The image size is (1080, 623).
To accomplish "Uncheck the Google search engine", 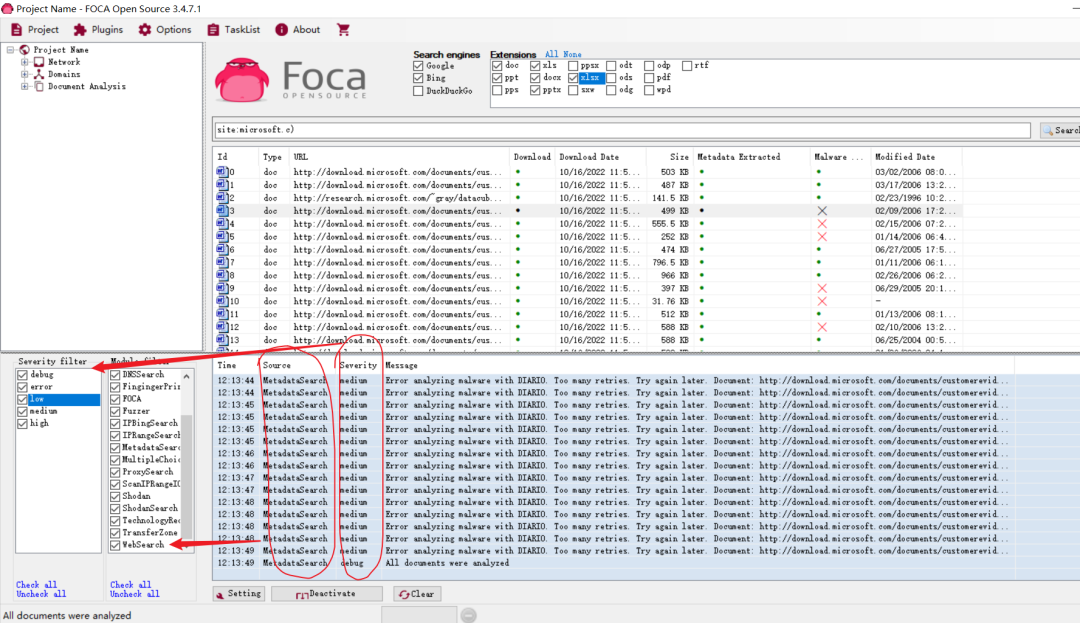I will (x=418, y=66).
